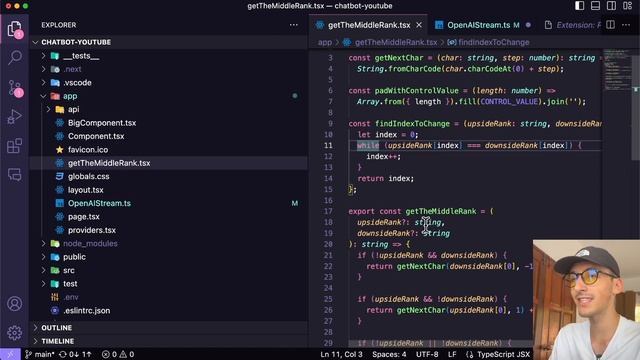Toggle primary side bar layout icon
640x360 pixels.
point(579,6)
